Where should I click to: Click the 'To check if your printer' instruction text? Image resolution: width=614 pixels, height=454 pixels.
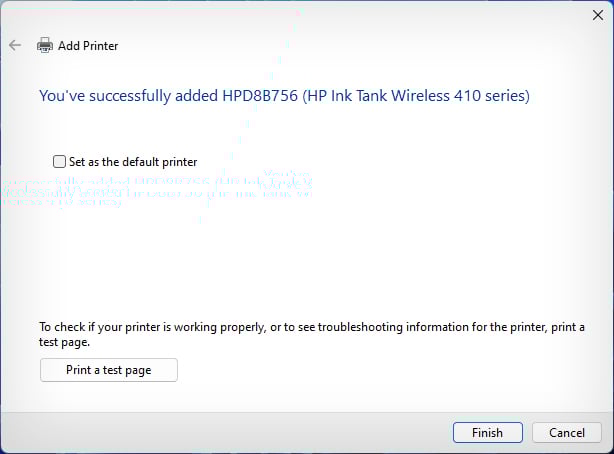point(312,334)
